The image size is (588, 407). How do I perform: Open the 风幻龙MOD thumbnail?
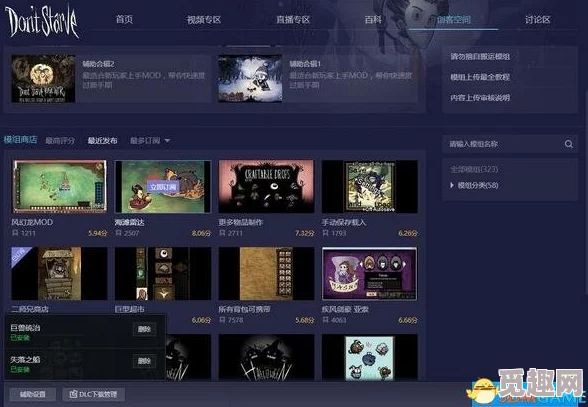pos(60,186)
